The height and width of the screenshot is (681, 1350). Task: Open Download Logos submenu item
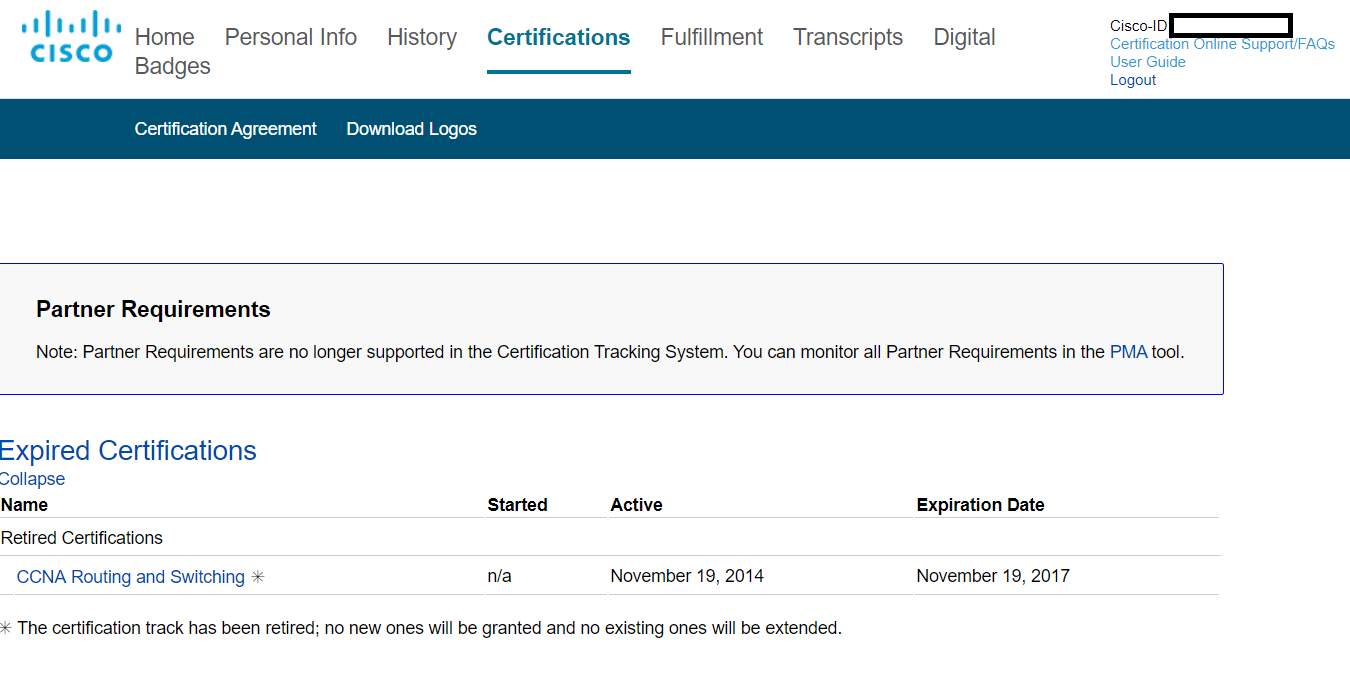point(411,129)
